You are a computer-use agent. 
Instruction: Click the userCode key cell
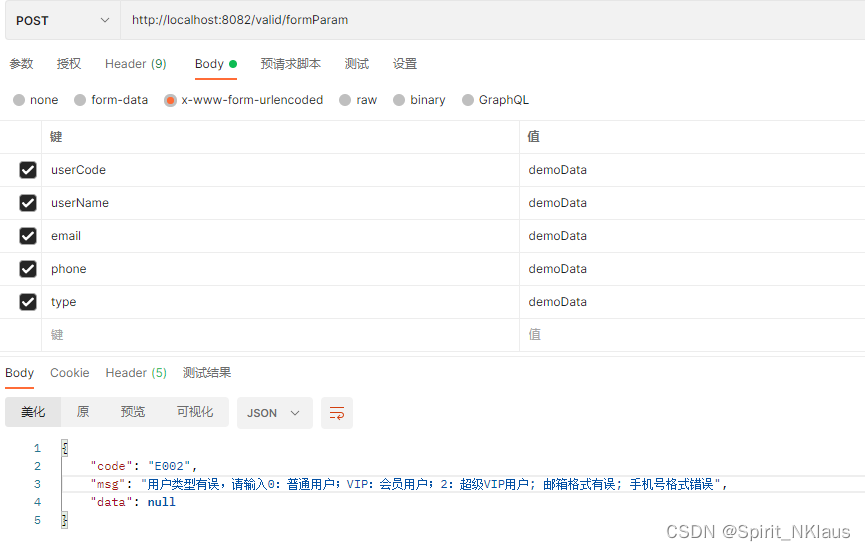(280, 170)
